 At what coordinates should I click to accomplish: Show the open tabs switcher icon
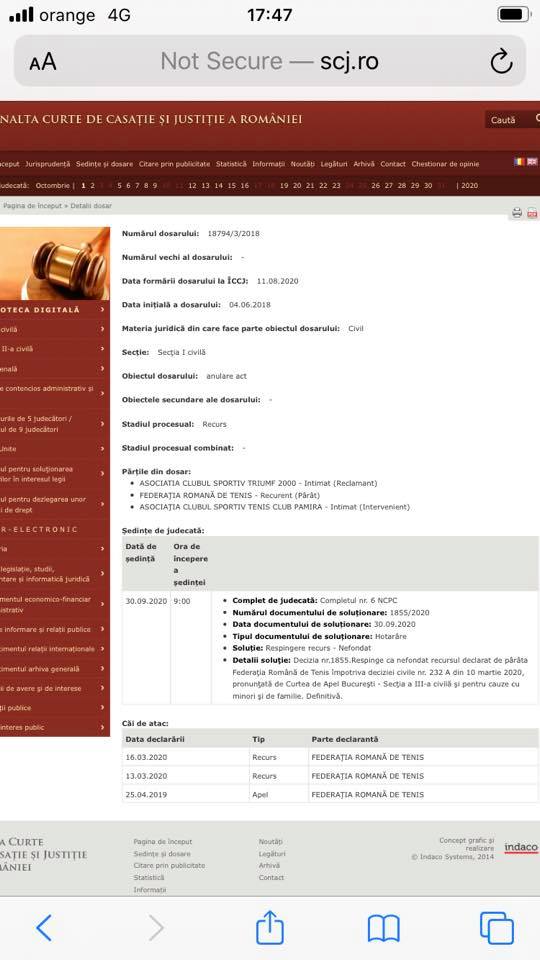point(497,928)
